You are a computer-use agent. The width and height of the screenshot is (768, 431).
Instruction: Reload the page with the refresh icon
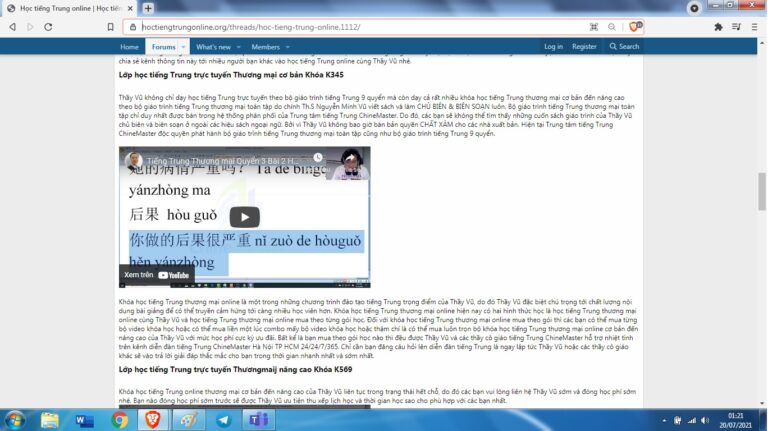click(x=47, y=27)
